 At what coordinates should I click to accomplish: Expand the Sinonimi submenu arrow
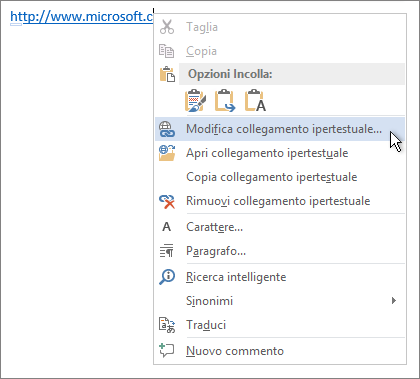click(394, 301)
